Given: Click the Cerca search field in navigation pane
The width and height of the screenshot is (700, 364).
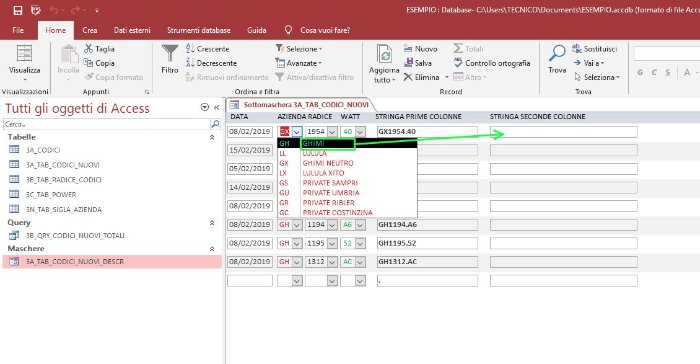Looking at the screenshot, I should [106, 124].
